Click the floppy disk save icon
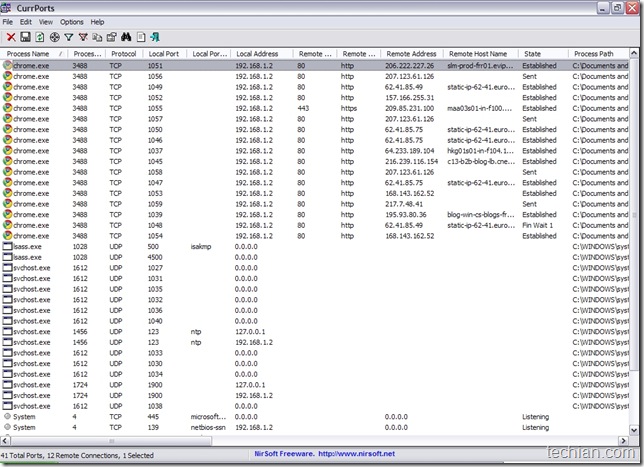 tap(25, 37)
